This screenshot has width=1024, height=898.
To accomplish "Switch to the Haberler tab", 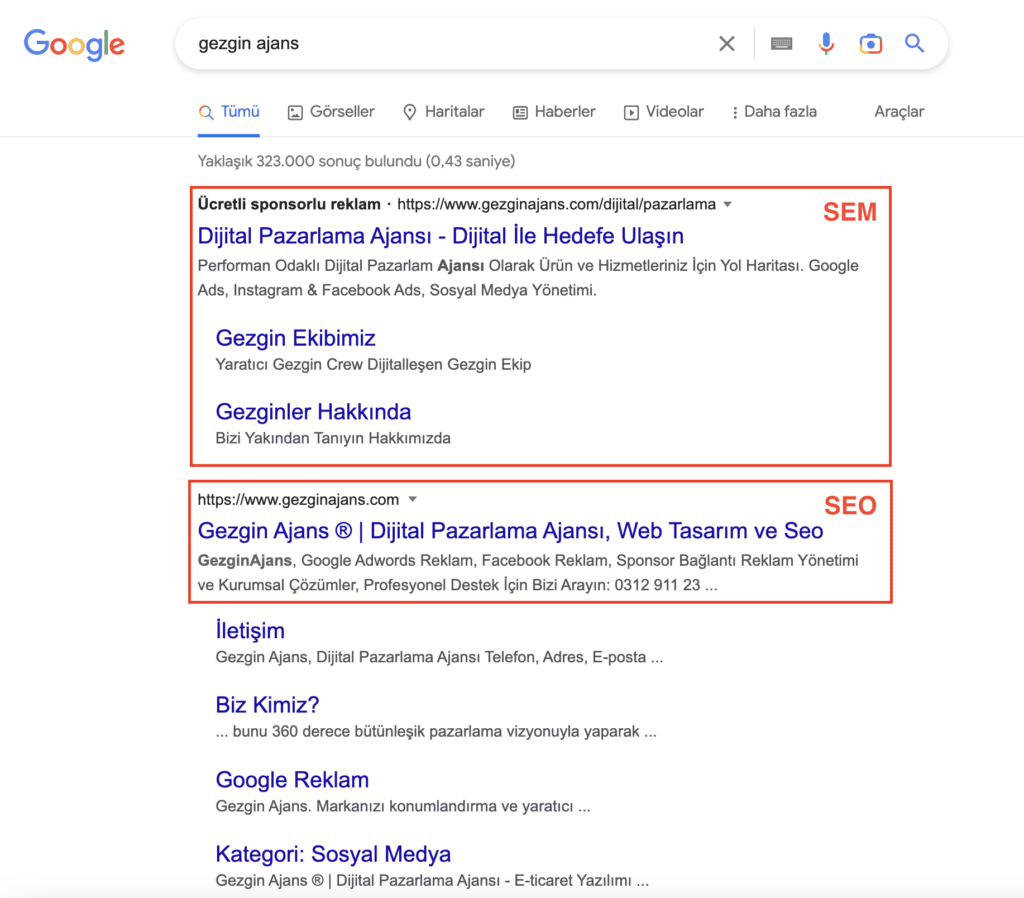I will 554,112.
